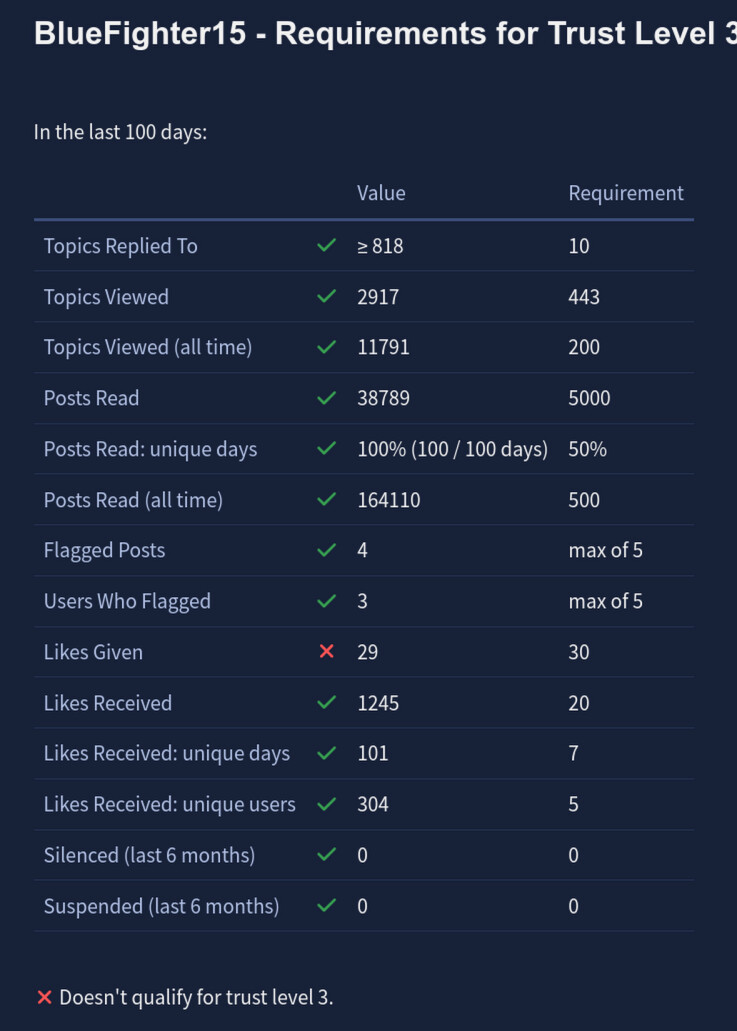
Task: Click the Requirement column header
Action: click(x=626, y=193)
